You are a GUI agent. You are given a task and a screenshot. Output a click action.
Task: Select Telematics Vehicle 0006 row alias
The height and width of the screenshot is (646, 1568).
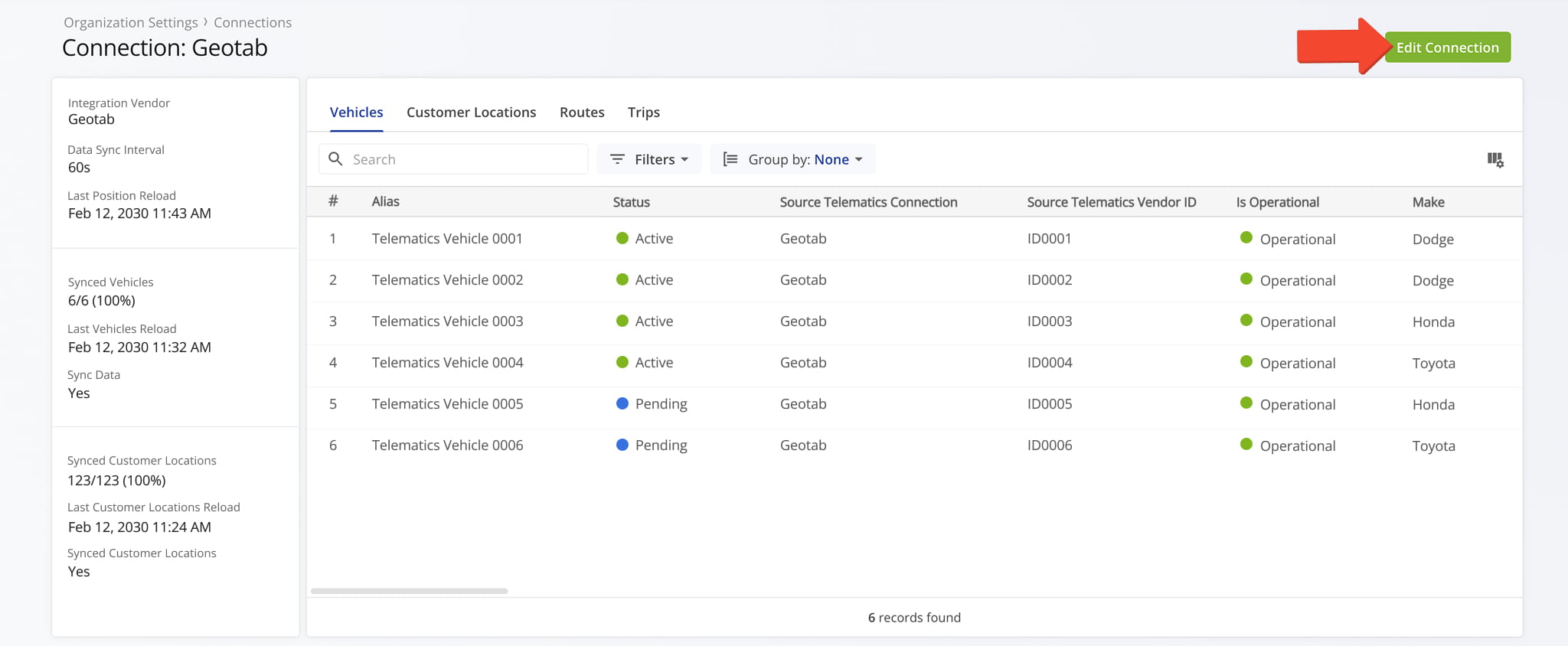(x=447, y=445)
